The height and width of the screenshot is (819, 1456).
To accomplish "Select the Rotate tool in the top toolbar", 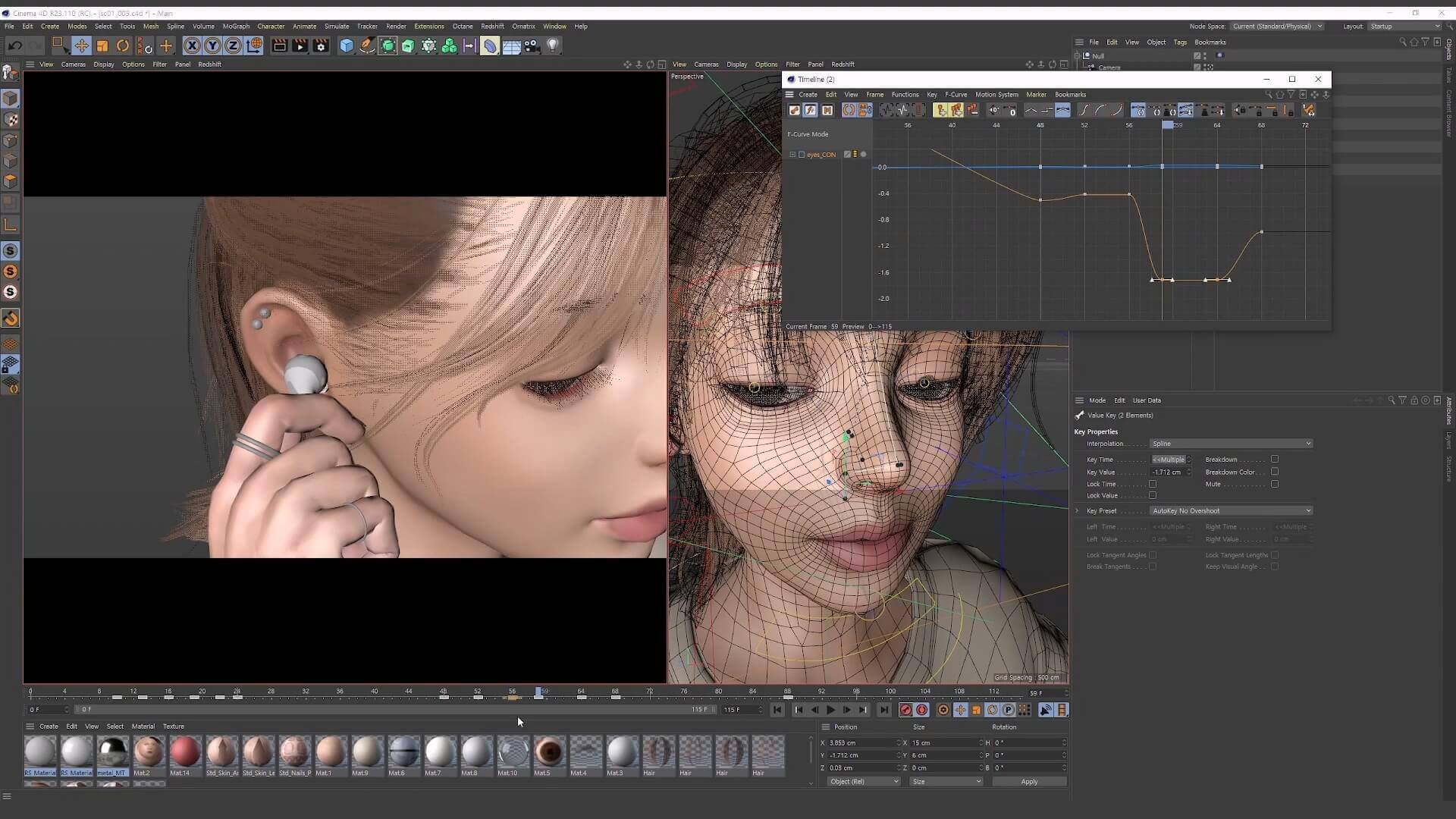I will click(123, 46).
